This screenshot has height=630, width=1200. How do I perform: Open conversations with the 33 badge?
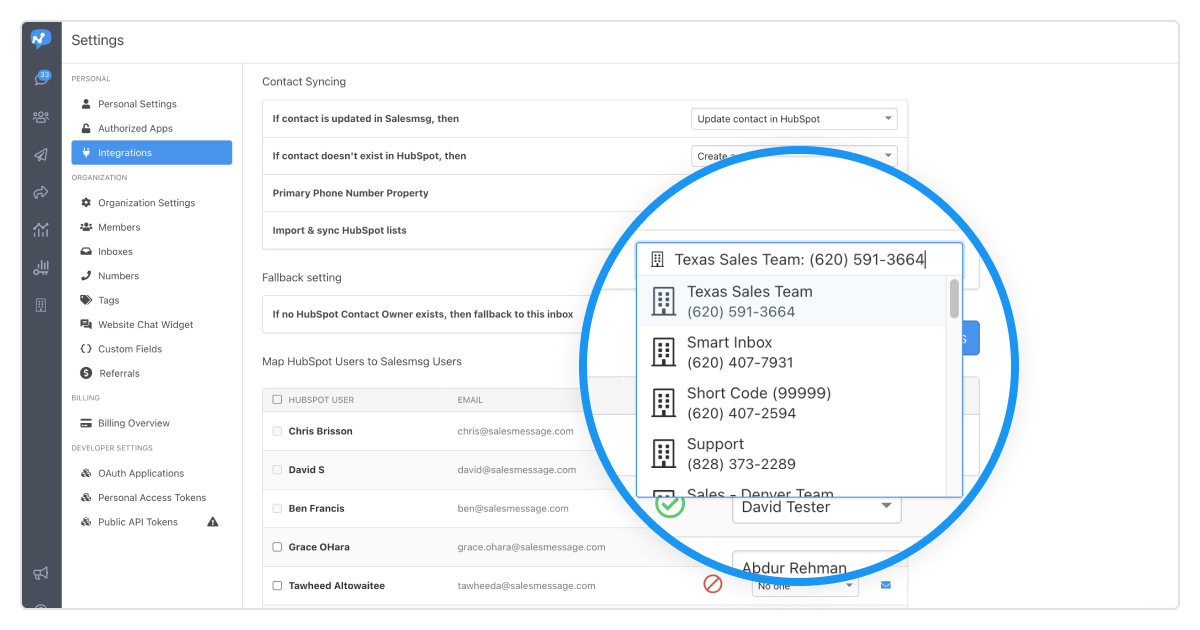pos(42,77)
